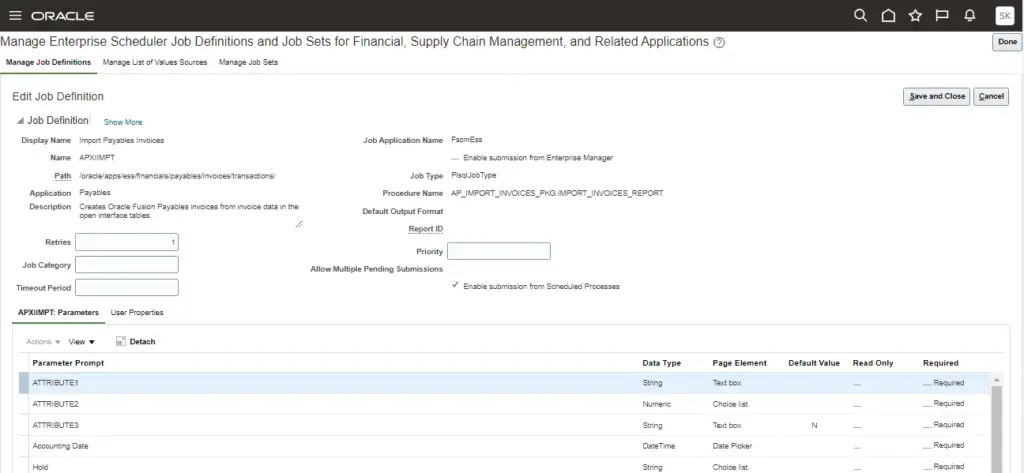Open the Actions dropdown menu

[x=43, y=342]
